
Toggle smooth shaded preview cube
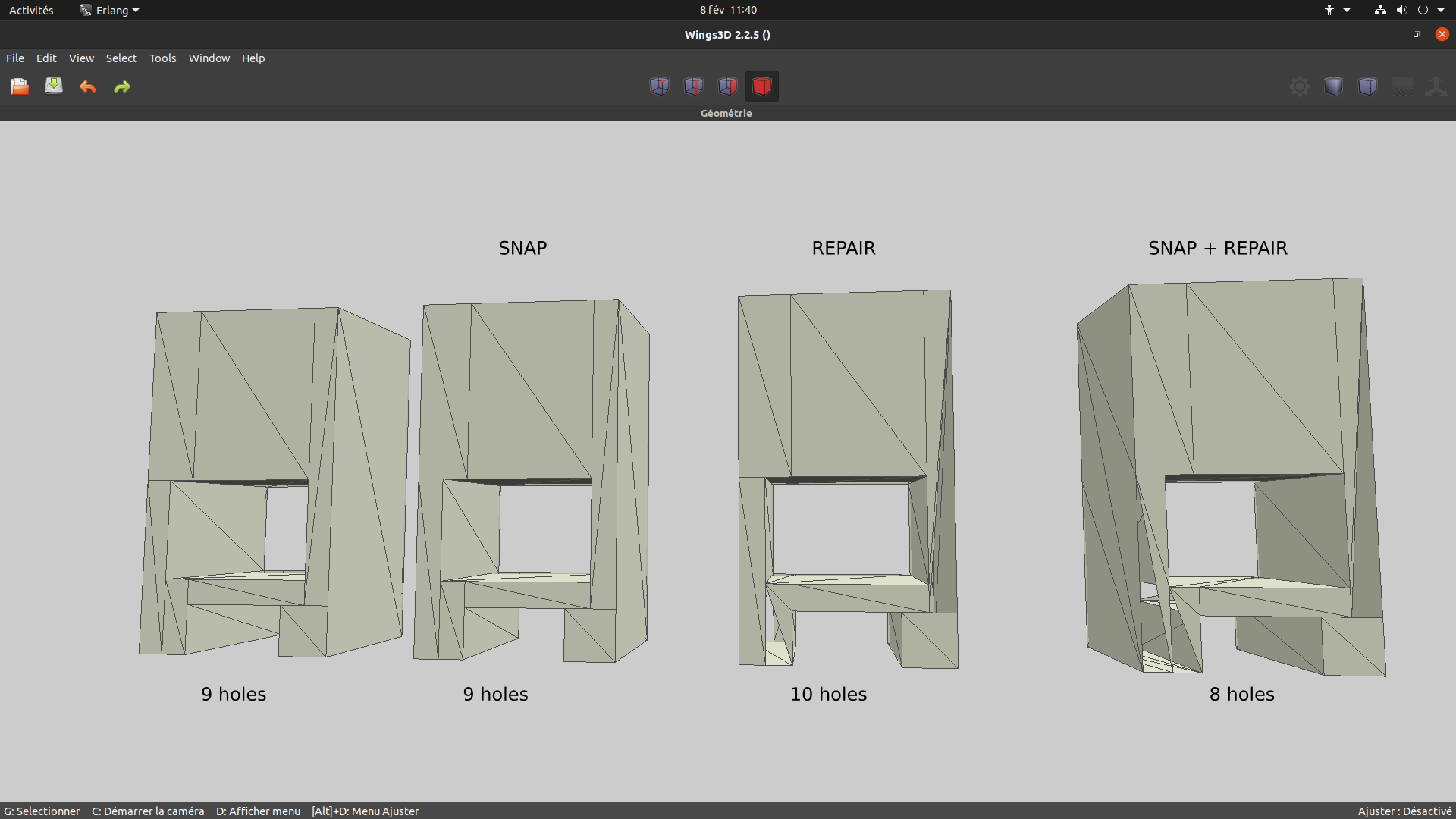(x=1333, y=86)
